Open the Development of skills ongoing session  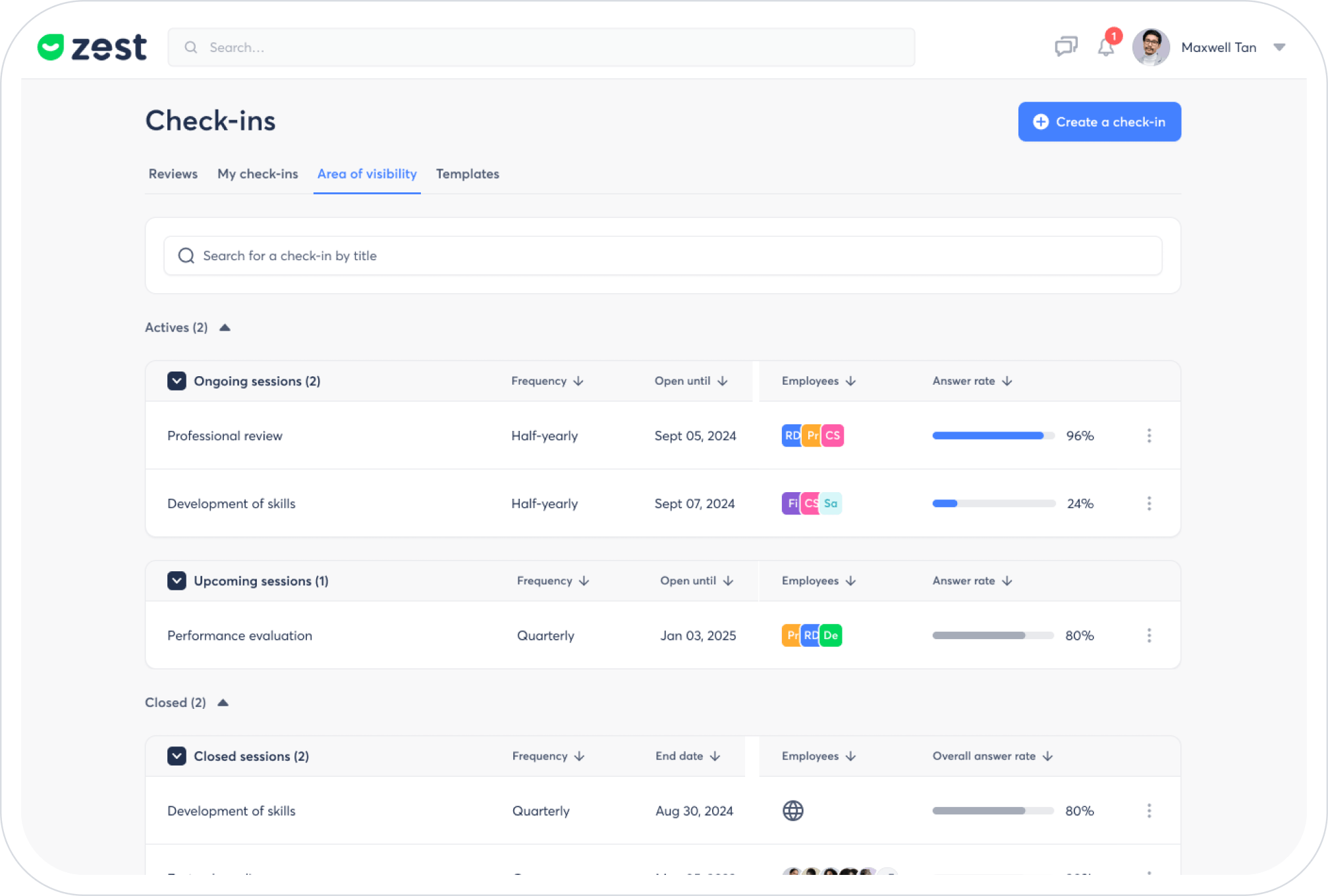[x=231, y=503]
